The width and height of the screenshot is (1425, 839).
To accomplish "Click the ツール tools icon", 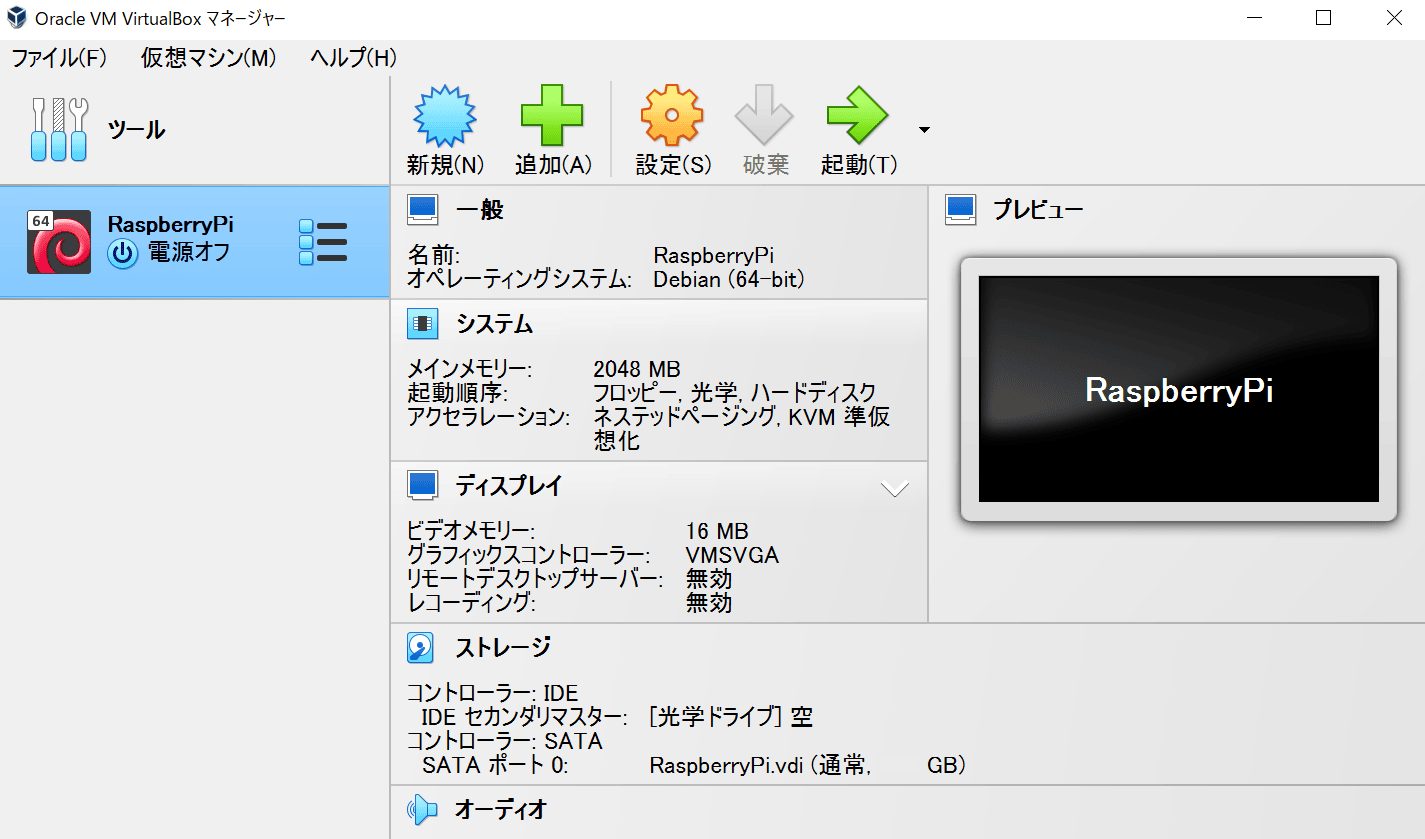I will pyautogui.click(x=59, y=130).
